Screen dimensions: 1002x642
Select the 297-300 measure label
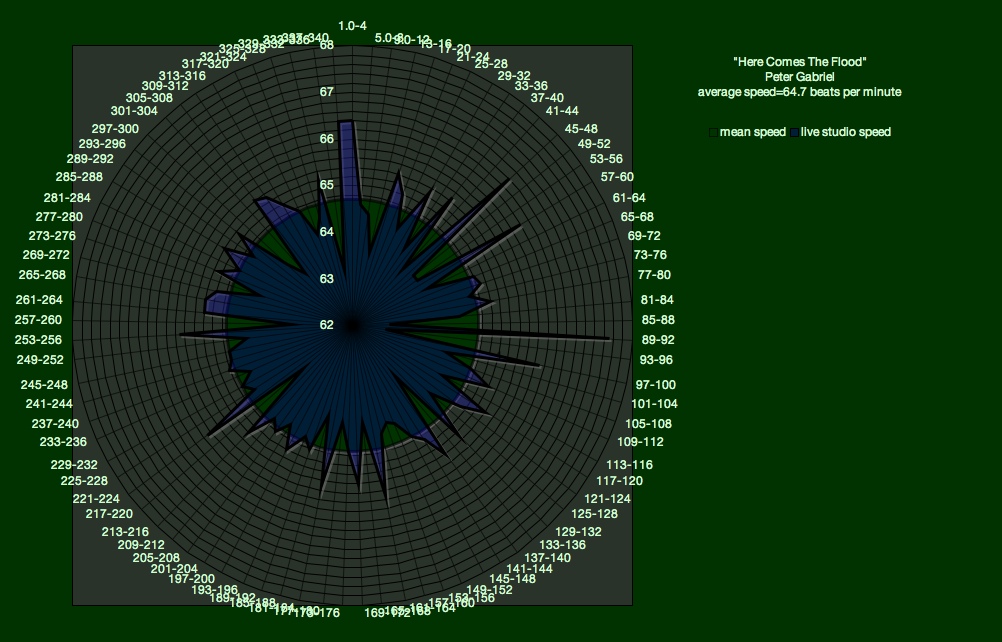115,128
